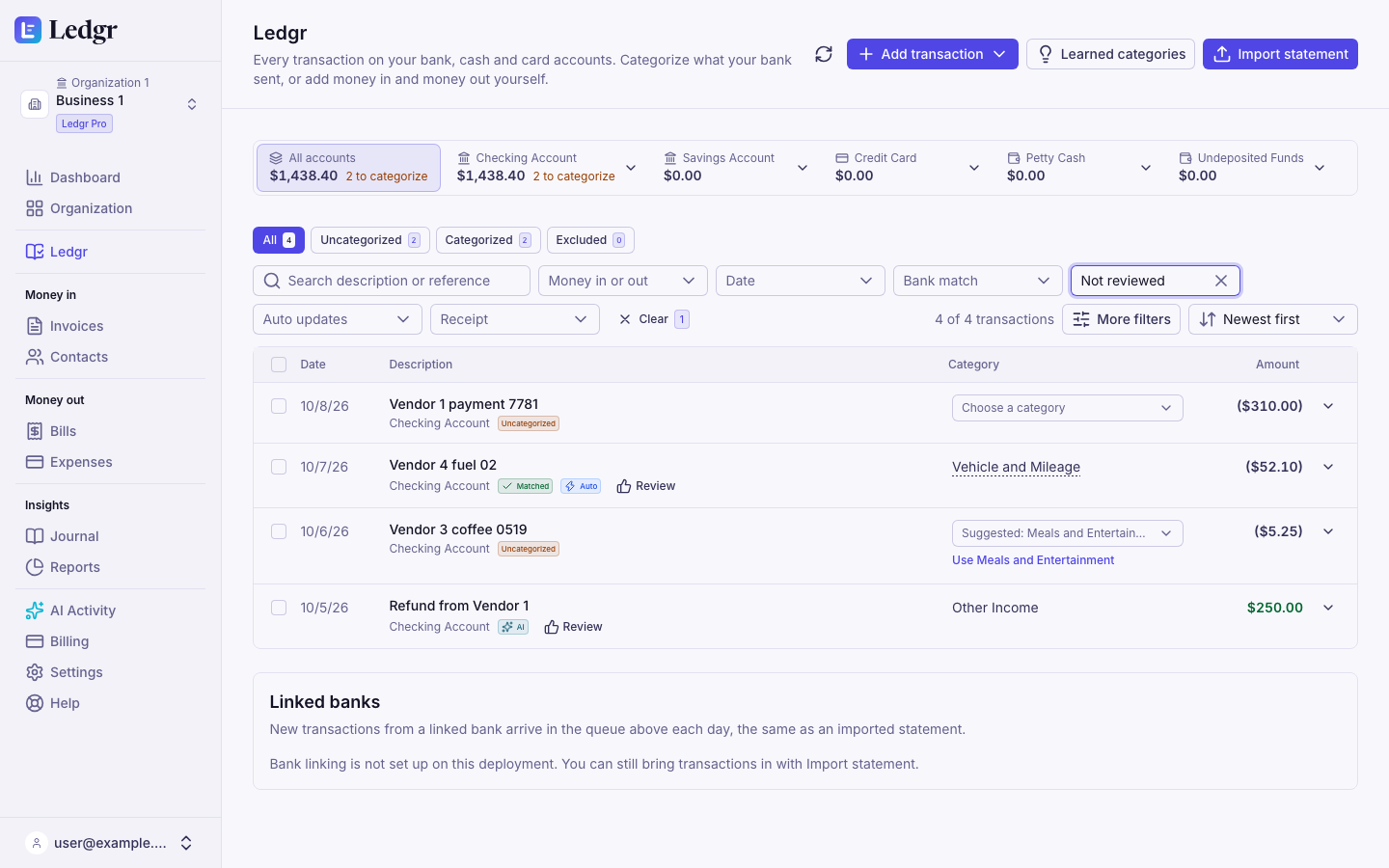Select the Vendor 1 payment 7781 checkbox

[279, 406]
